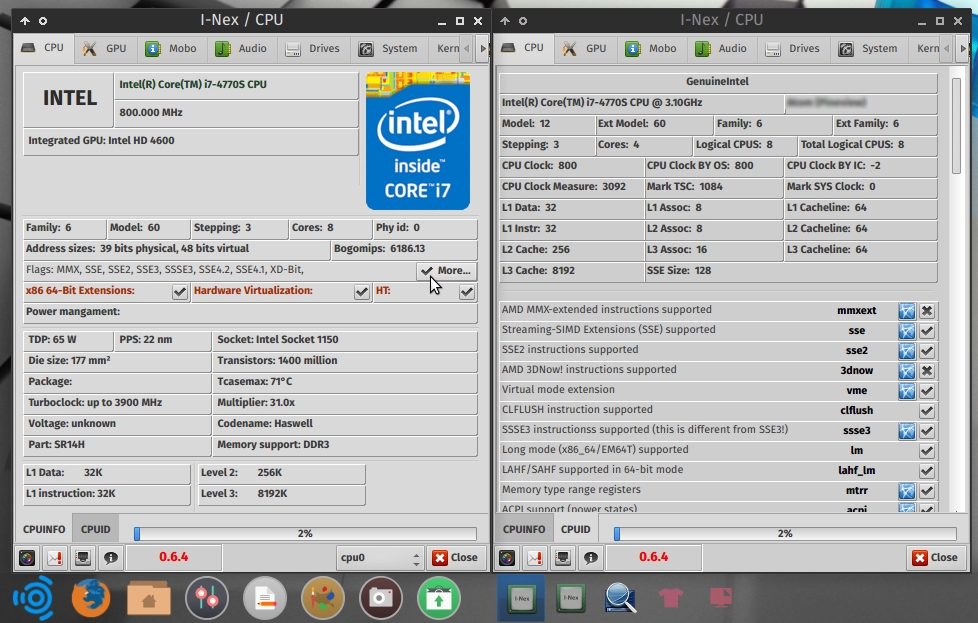This screenshot has height=623, width=978.
Task: Click the right tab-scroll arrow in the left window
Action: 482,49
